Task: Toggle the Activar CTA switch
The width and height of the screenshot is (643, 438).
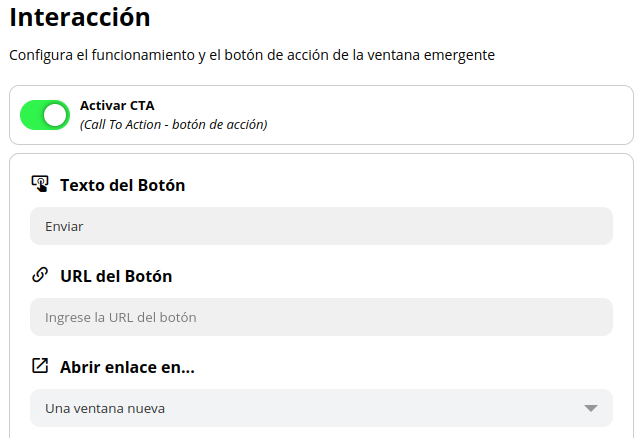Action: 45,115
